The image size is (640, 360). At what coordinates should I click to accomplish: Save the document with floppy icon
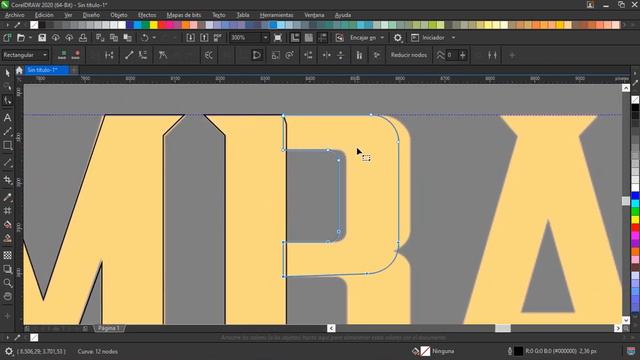(42, 38)
